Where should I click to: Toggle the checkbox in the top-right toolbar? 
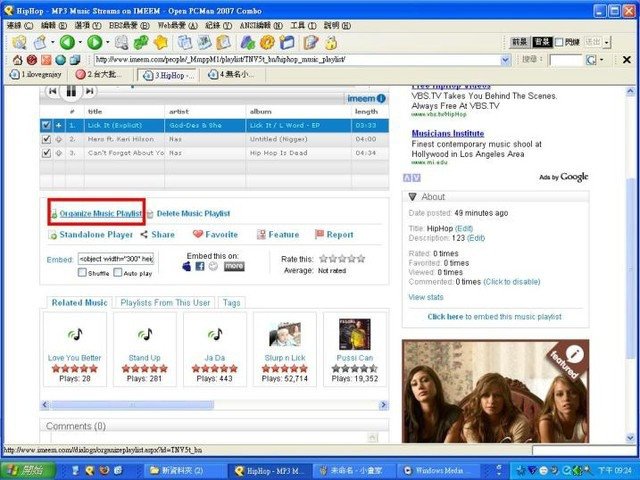(x=559, y=42)
